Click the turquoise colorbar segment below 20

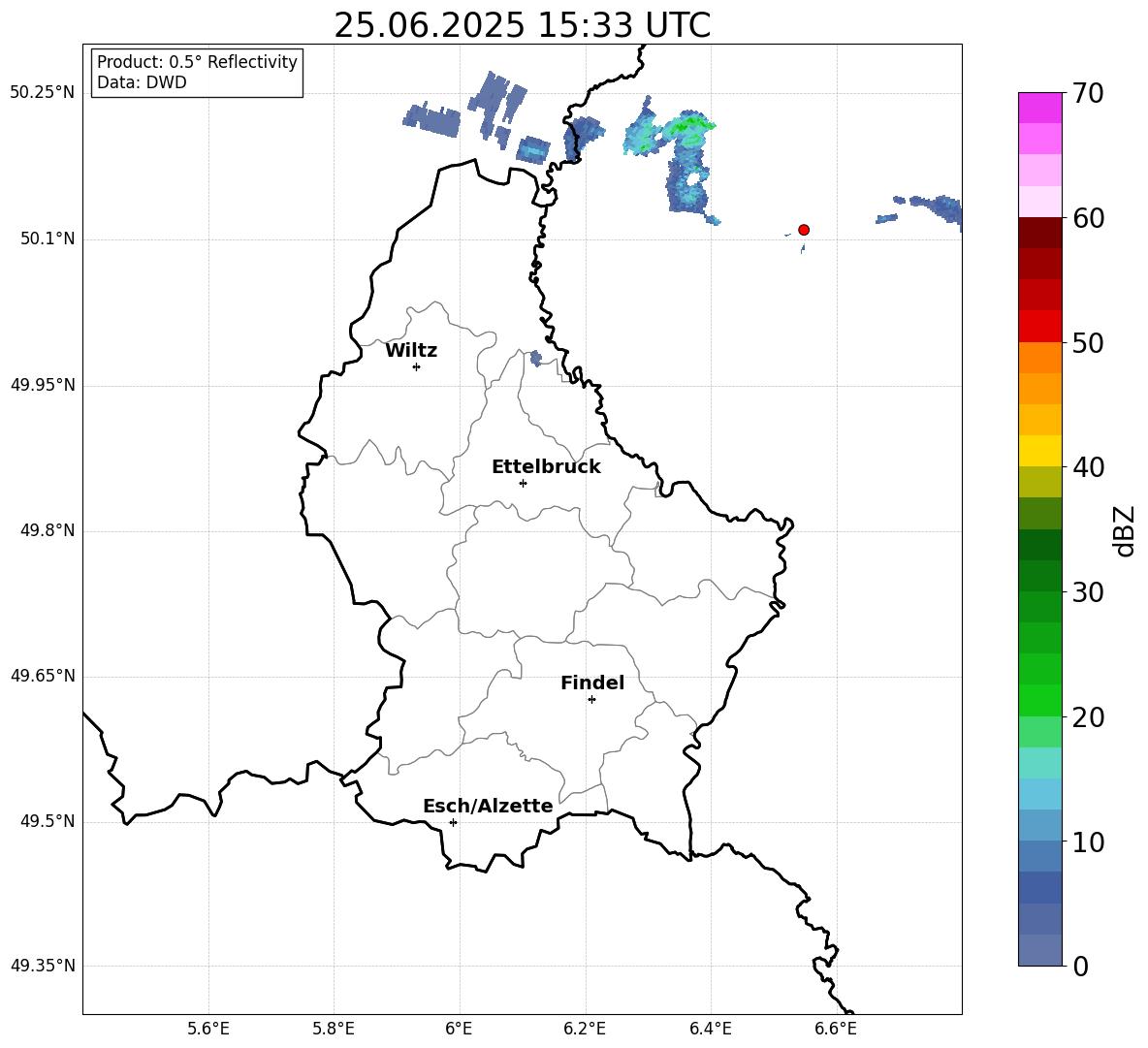[x=1040, y=763]
